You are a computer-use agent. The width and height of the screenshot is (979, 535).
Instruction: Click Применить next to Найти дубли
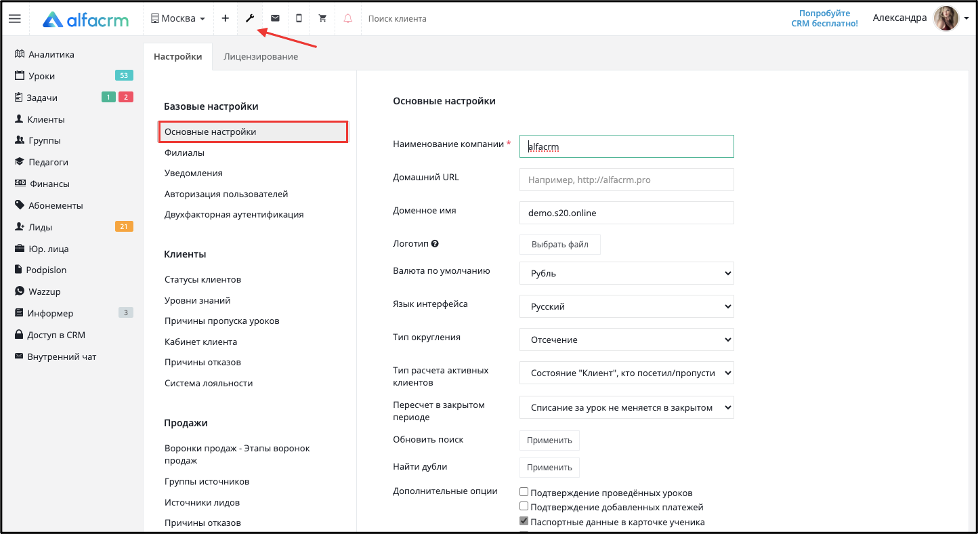549,467
